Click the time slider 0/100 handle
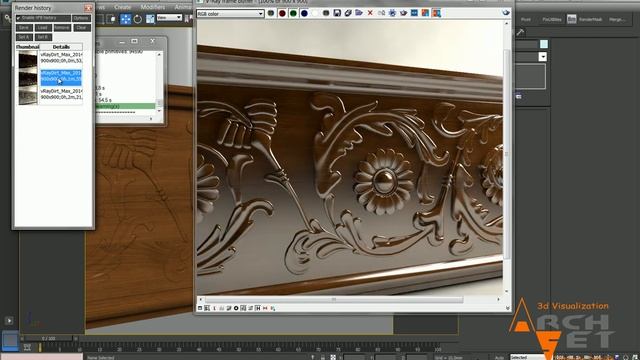 click(x=49, y=338)
